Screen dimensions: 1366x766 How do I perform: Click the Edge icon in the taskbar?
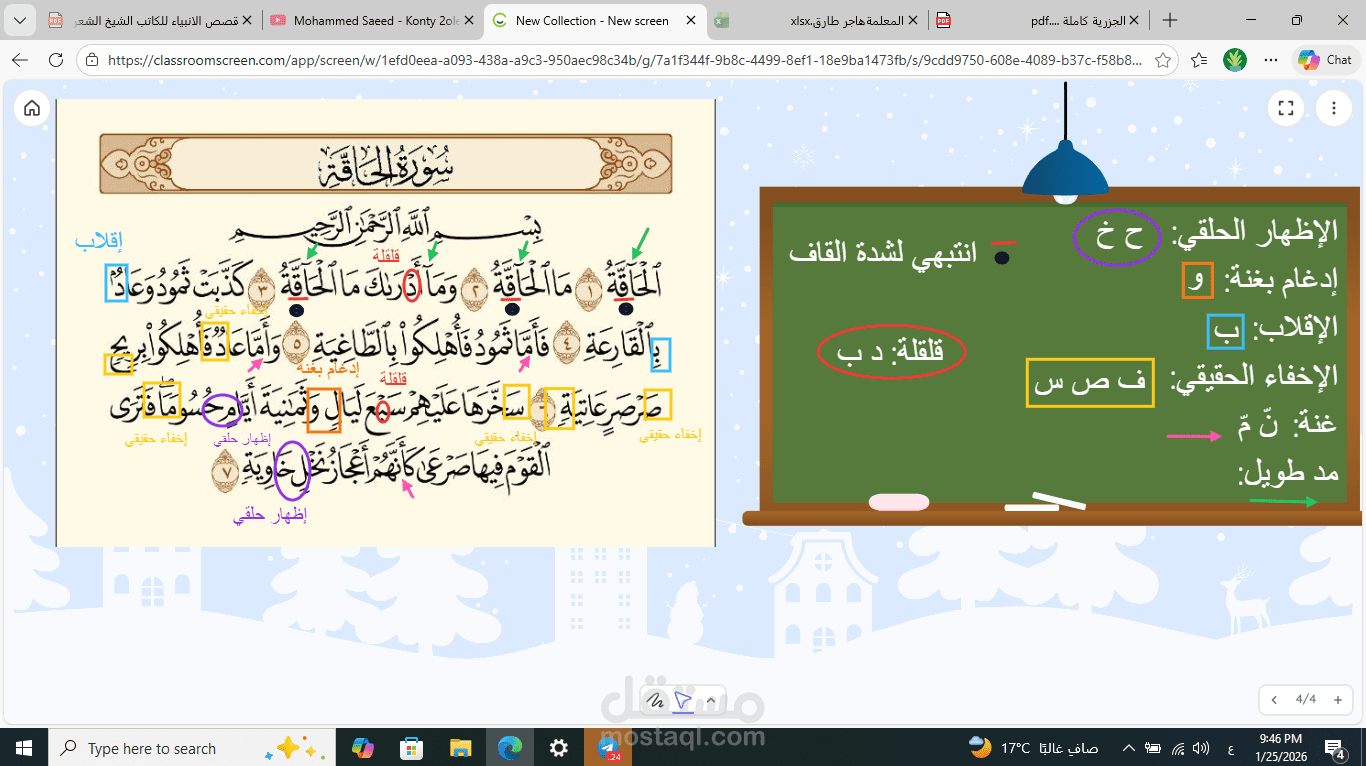[510, 748]
